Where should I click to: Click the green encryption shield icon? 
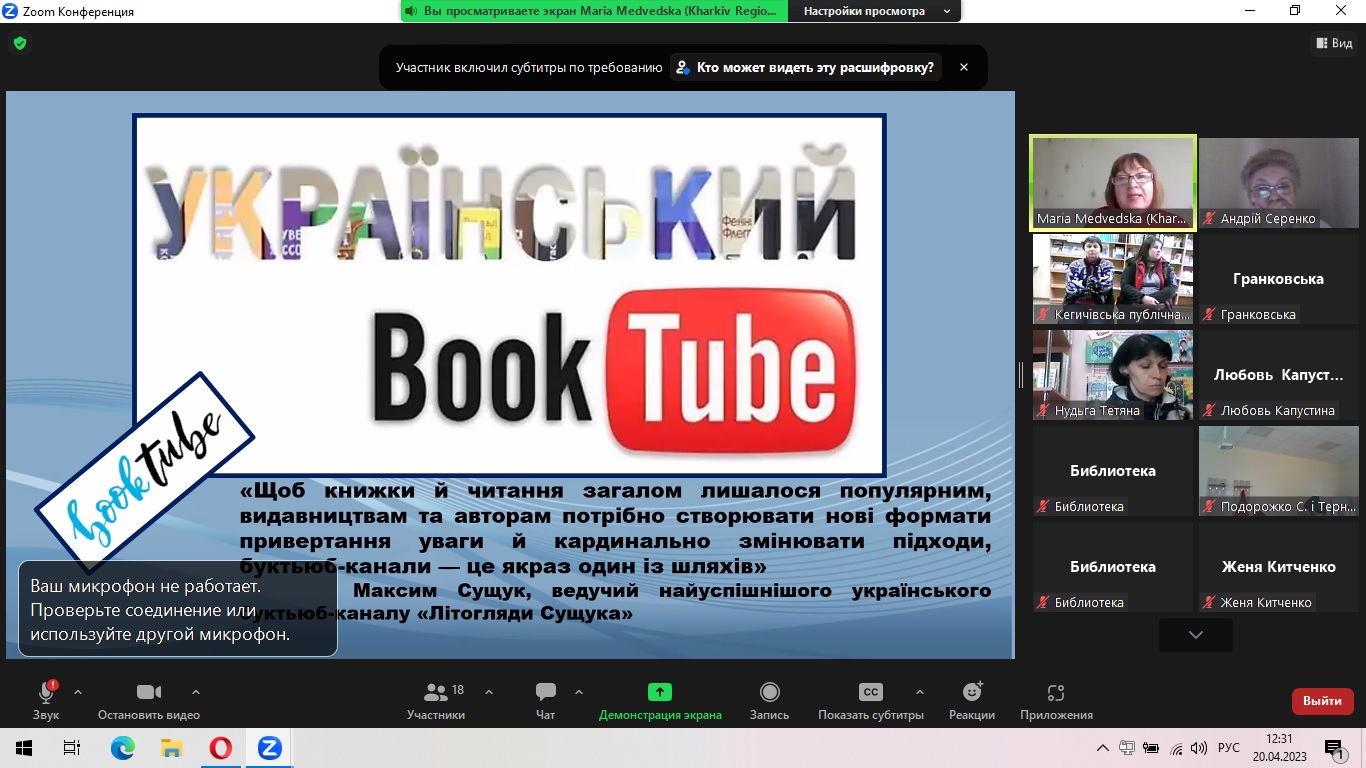(19, 43)
